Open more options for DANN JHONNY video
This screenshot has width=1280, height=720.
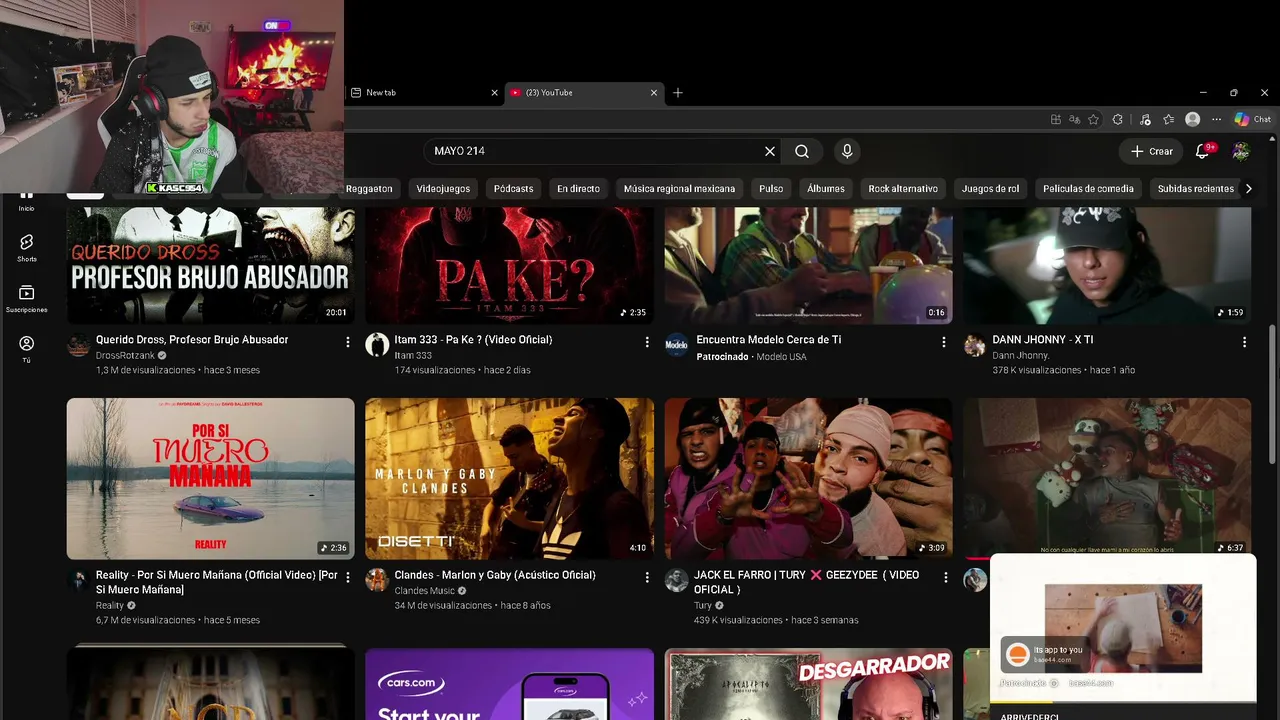click(x=1244, y=342)
